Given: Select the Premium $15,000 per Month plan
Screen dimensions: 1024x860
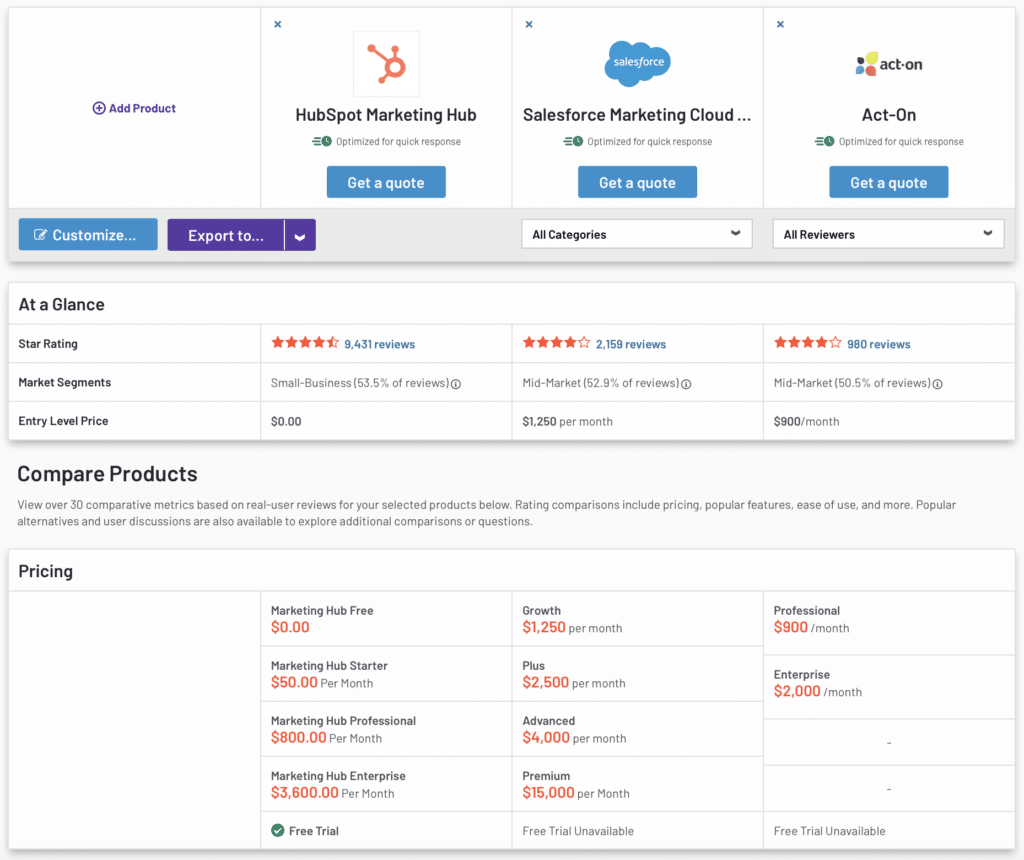Looking at the screenshot, I should pos(637,784).
